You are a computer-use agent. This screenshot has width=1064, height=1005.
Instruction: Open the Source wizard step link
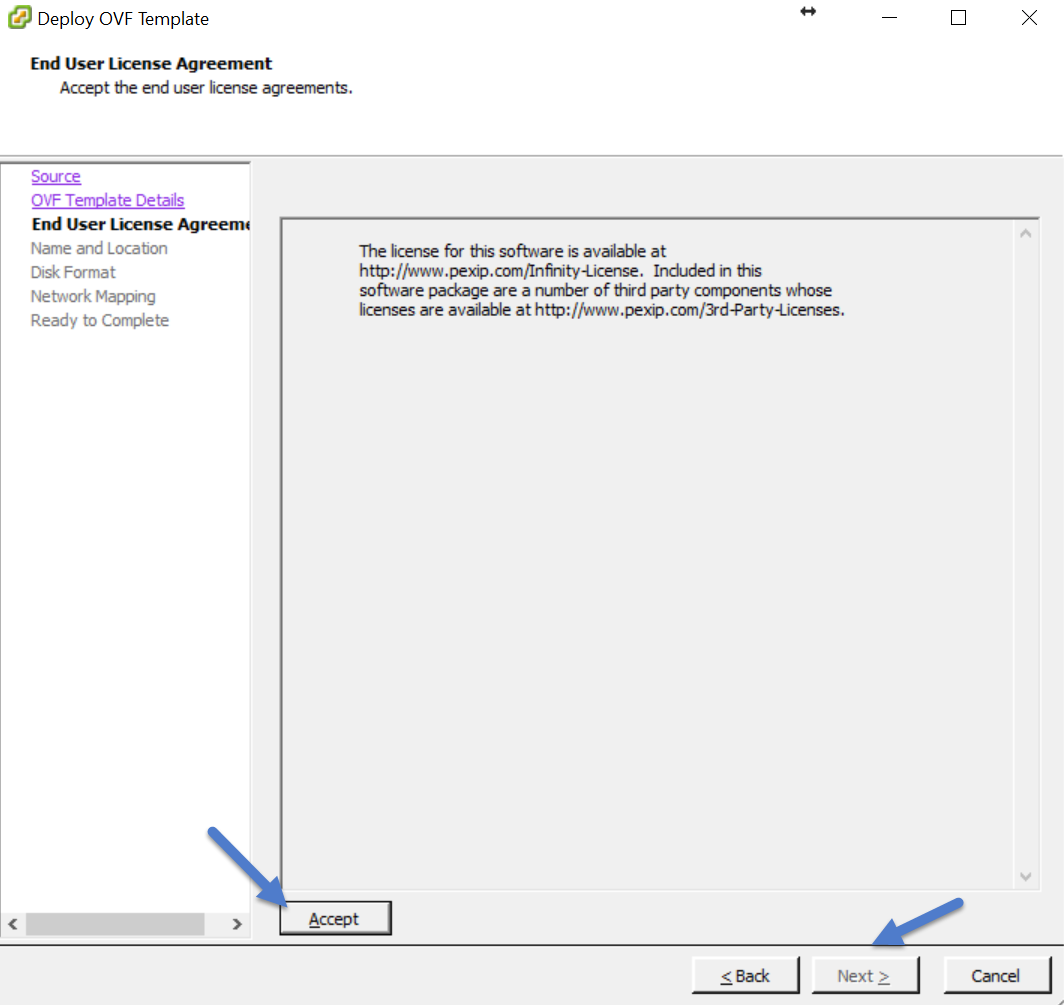55,176
